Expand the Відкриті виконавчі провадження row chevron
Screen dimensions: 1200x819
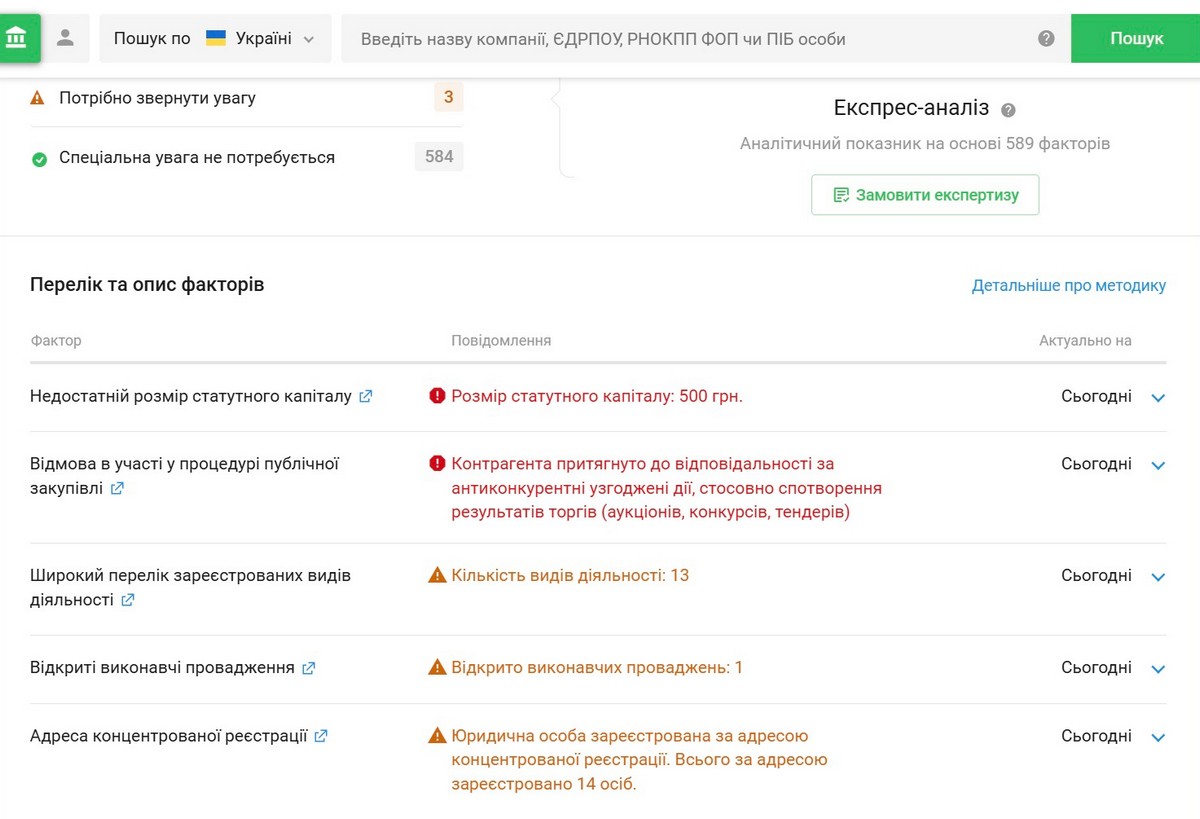click(1158, 669)
